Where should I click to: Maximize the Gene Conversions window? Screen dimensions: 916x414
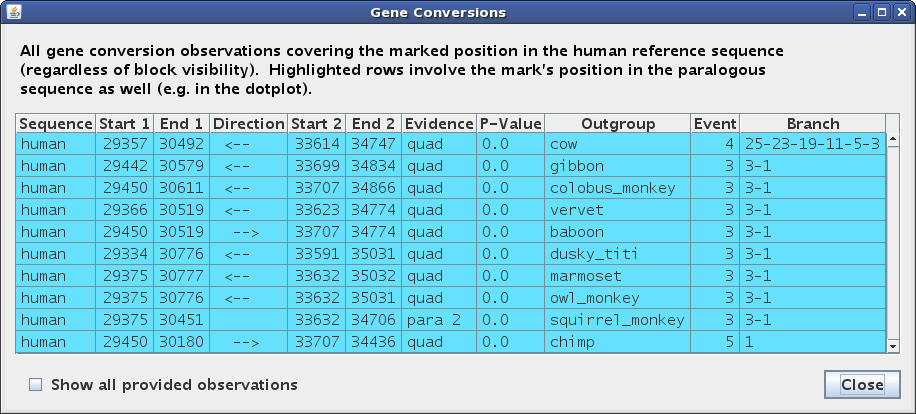pos(882,12)
